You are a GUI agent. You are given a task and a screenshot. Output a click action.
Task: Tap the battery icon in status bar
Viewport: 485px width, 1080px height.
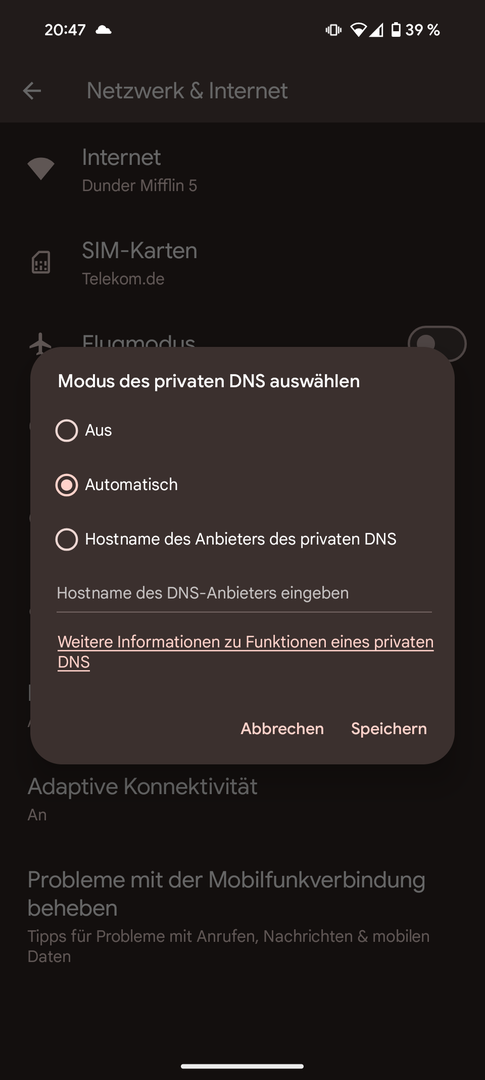point(395,30)
